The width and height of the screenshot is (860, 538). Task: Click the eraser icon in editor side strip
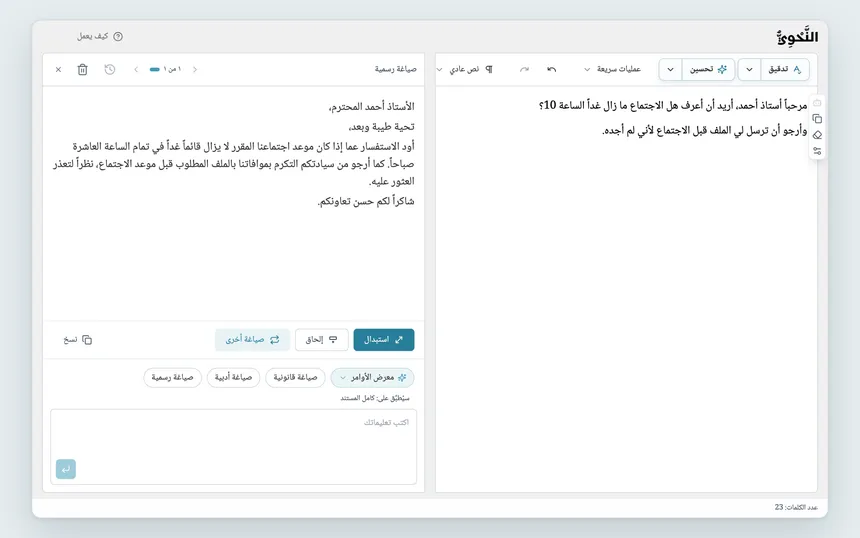point(817,135)
